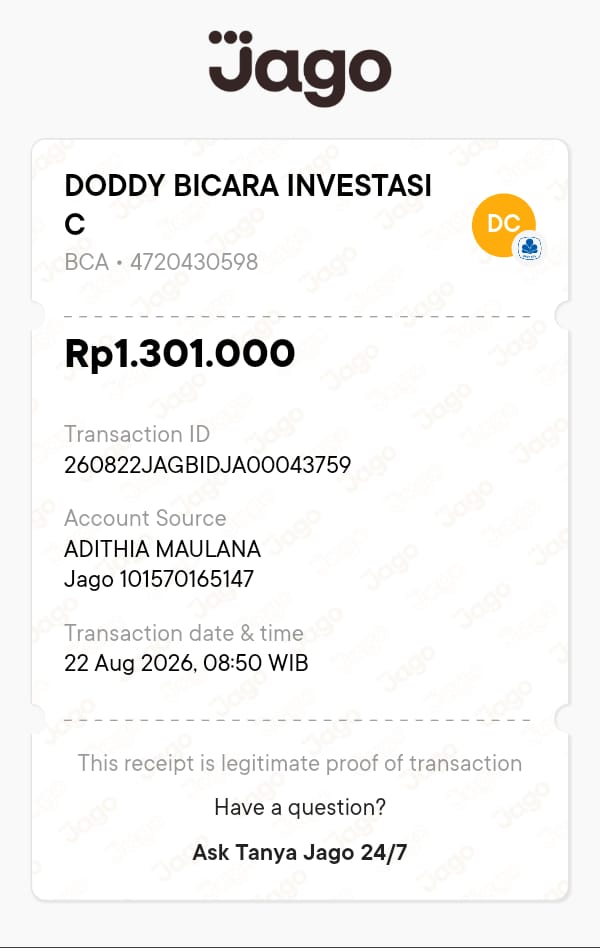Tap the orange DC avatar circle
The width and height of the screenshot is (600, 948).
point(504,225)
